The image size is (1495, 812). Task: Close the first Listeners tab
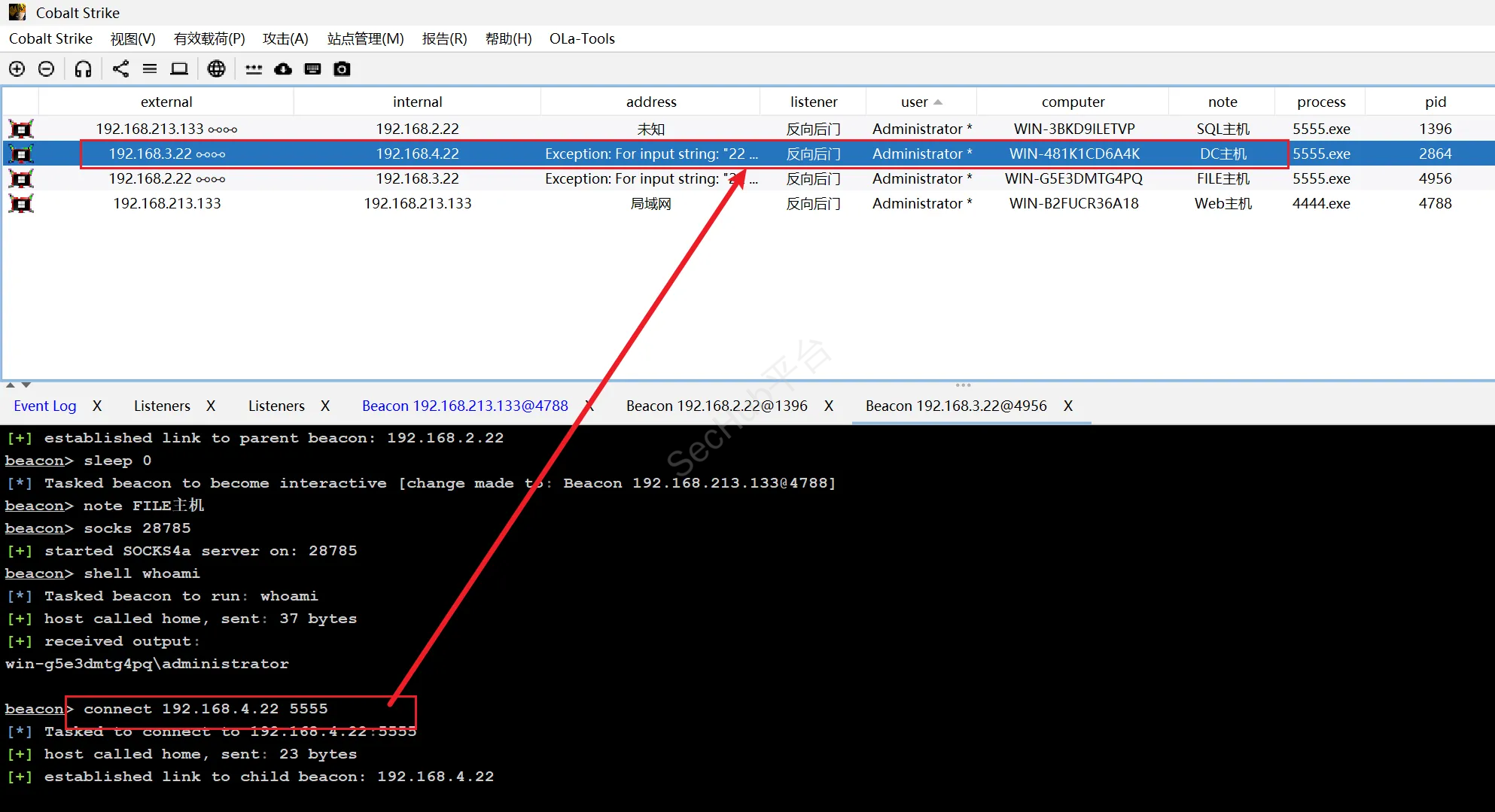pyautogui.click(x=211, y=406)
